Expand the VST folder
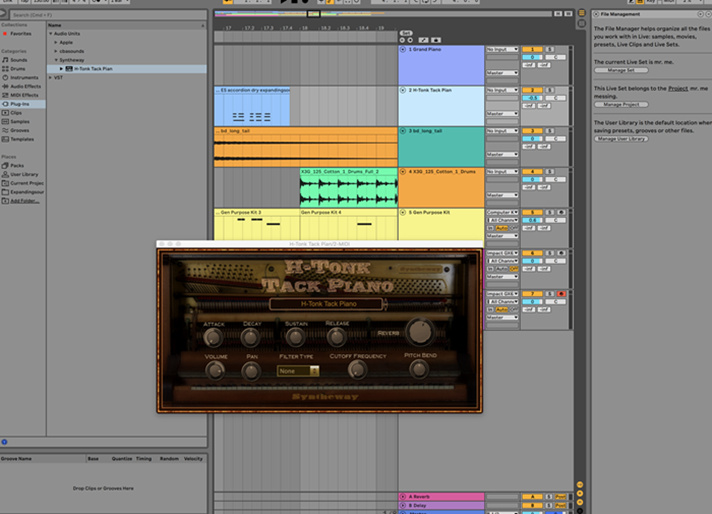Viewport: 712px width, 514px height. [x=50, y=78]
